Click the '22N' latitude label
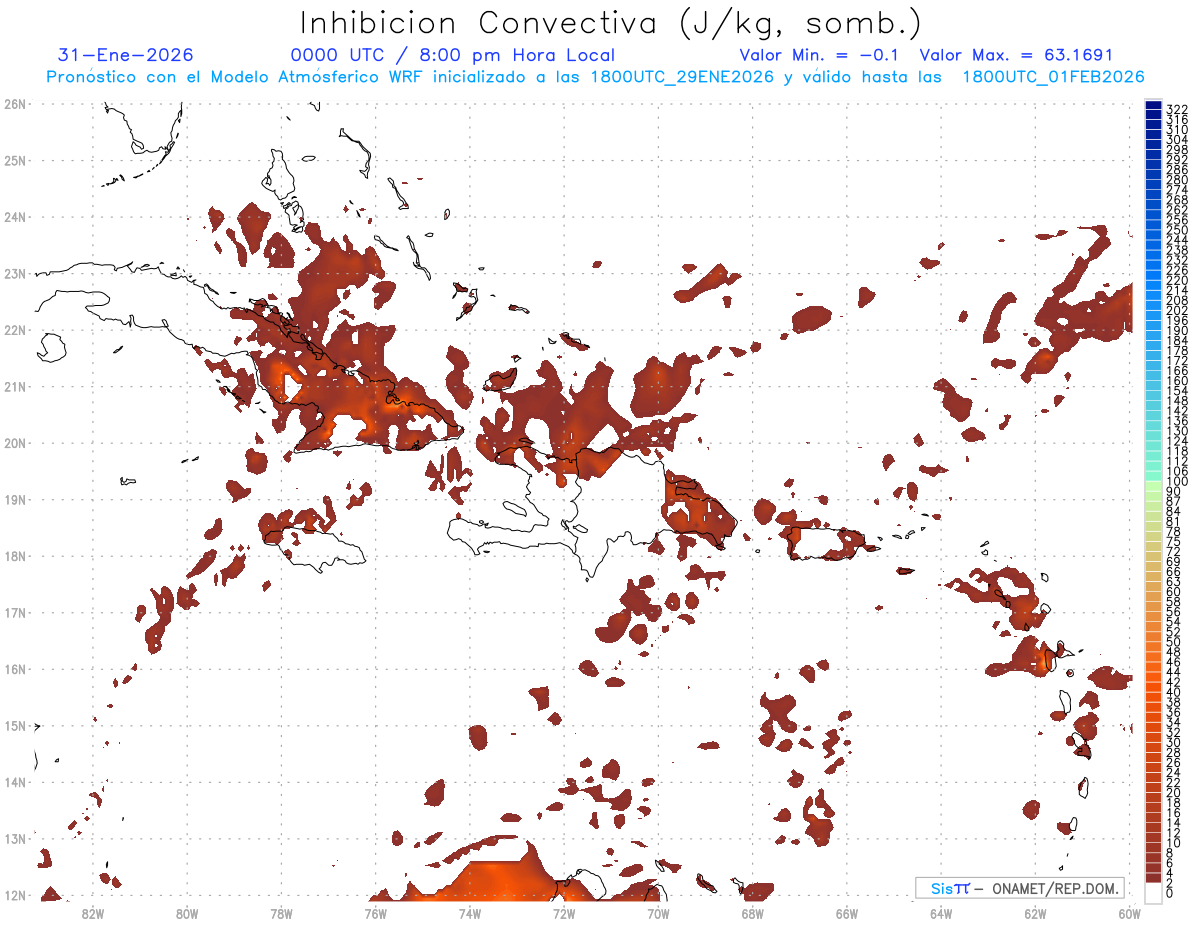 point(15,329)
